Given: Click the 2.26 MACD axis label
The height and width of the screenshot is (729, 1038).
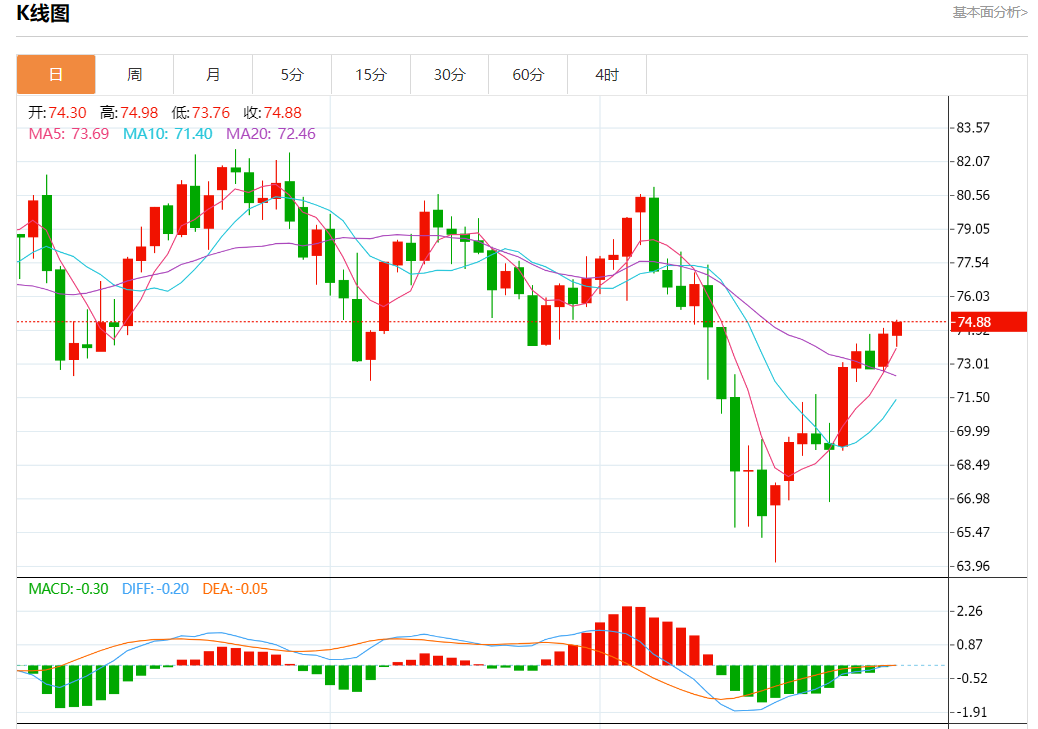Looking at the screenshot, I should click(x=970, y=611).
